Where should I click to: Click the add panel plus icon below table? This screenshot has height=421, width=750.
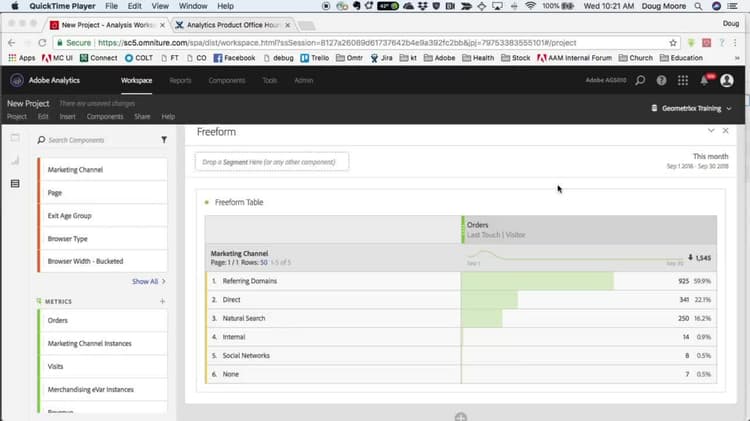point(461,417)
